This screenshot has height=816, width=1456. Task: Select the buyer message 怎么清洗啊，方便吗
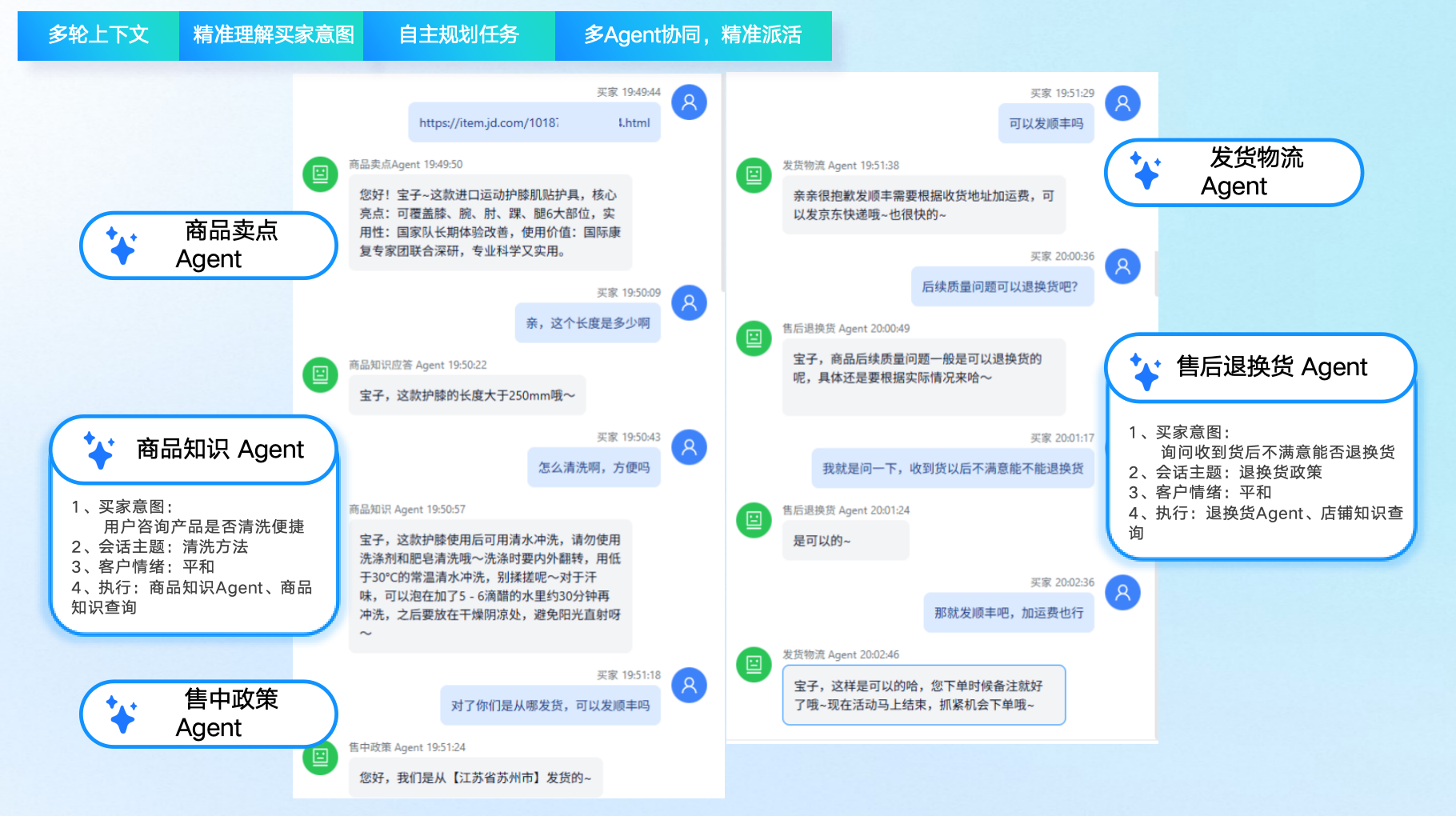tap(594, 467)
